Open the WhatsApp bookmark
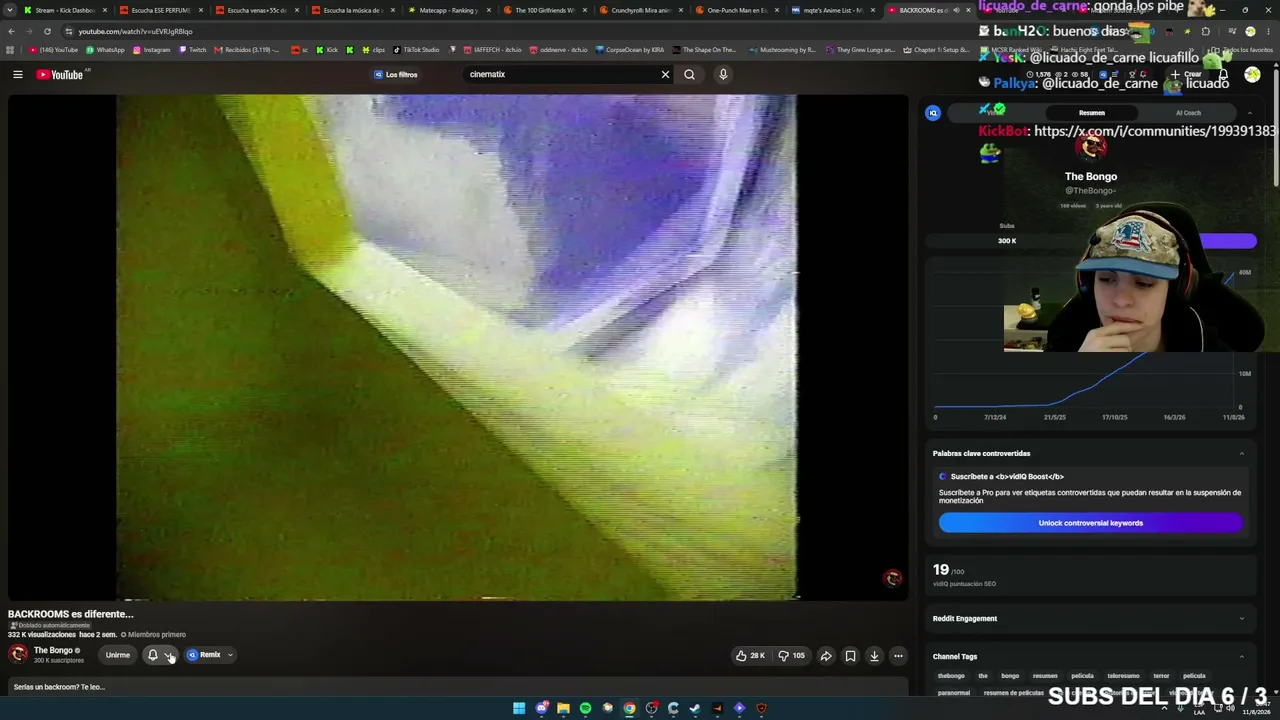The image size is (1280, 720). click(105, 50)
